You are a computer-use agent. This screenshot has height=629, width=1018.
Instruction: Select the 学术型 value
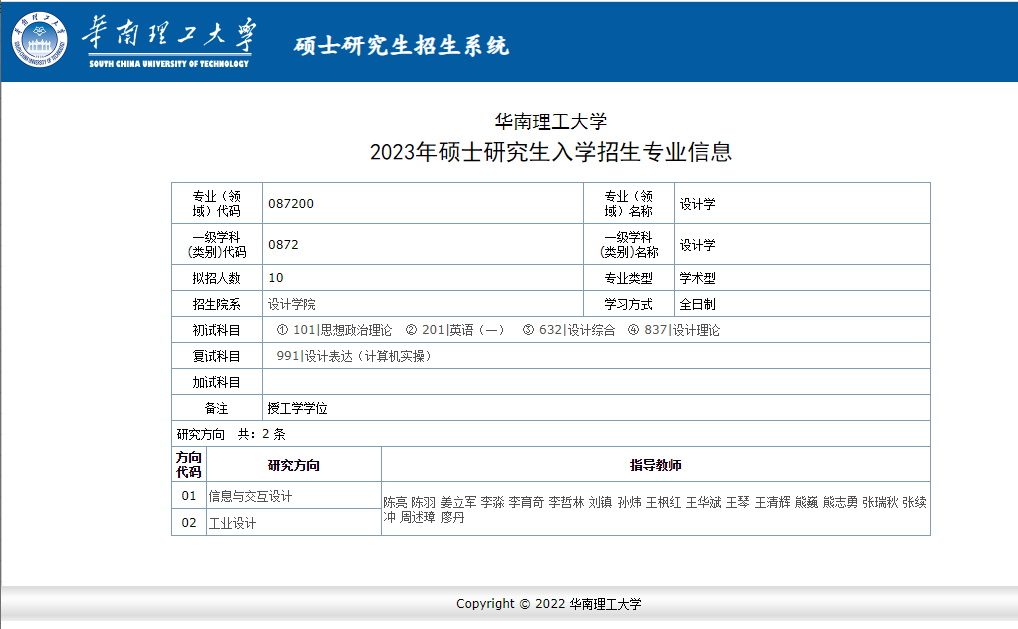tap(697, 278)
